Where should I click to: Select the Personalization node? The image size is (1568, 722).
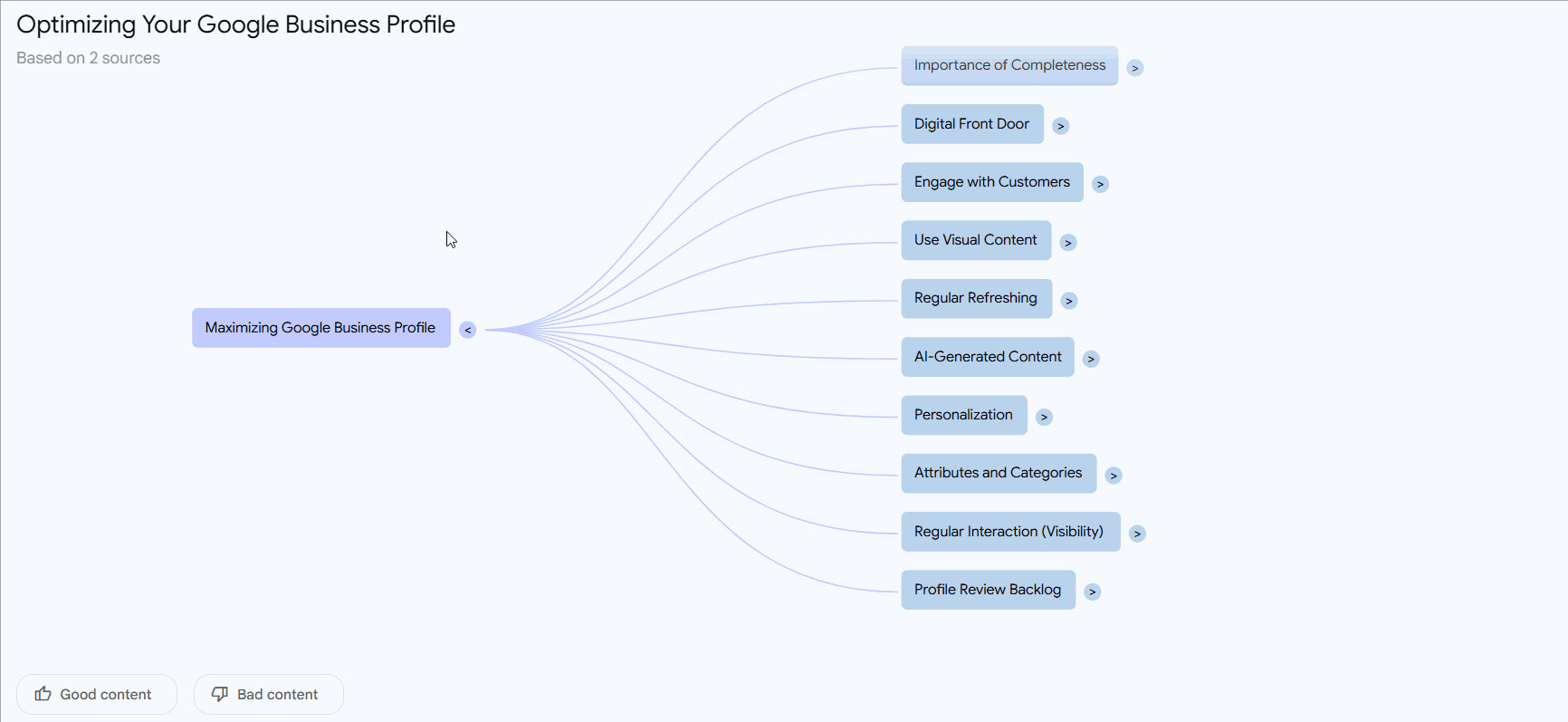coord(964,415)
